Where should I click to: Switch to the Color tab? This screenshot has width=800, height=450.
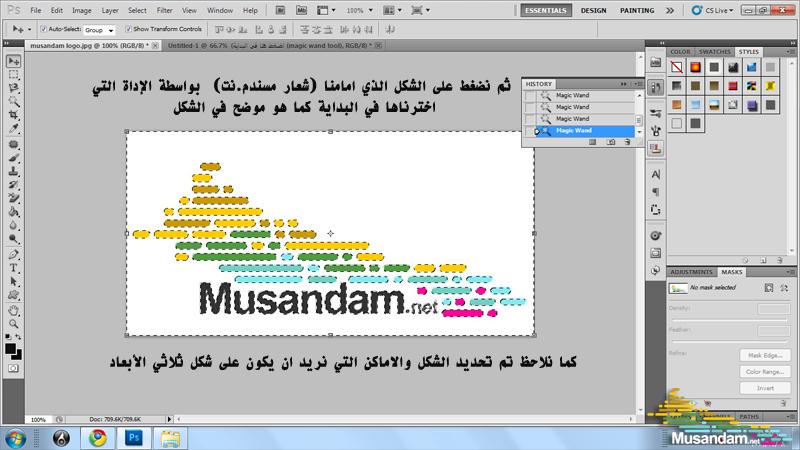tap(680, 52)
